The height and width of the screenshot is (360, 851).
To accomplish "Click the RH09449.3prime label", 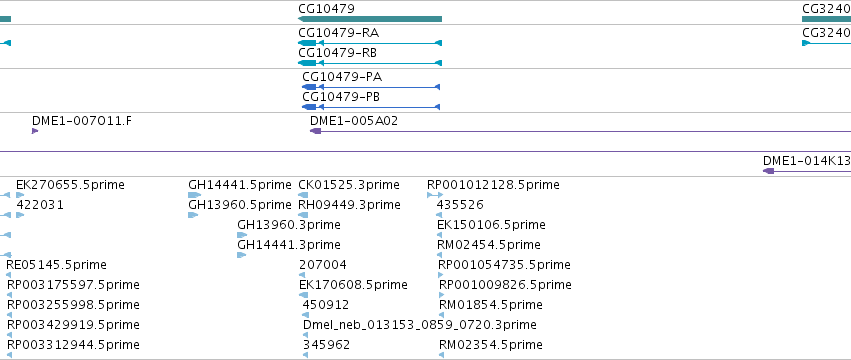I will [x=350, y=205].
